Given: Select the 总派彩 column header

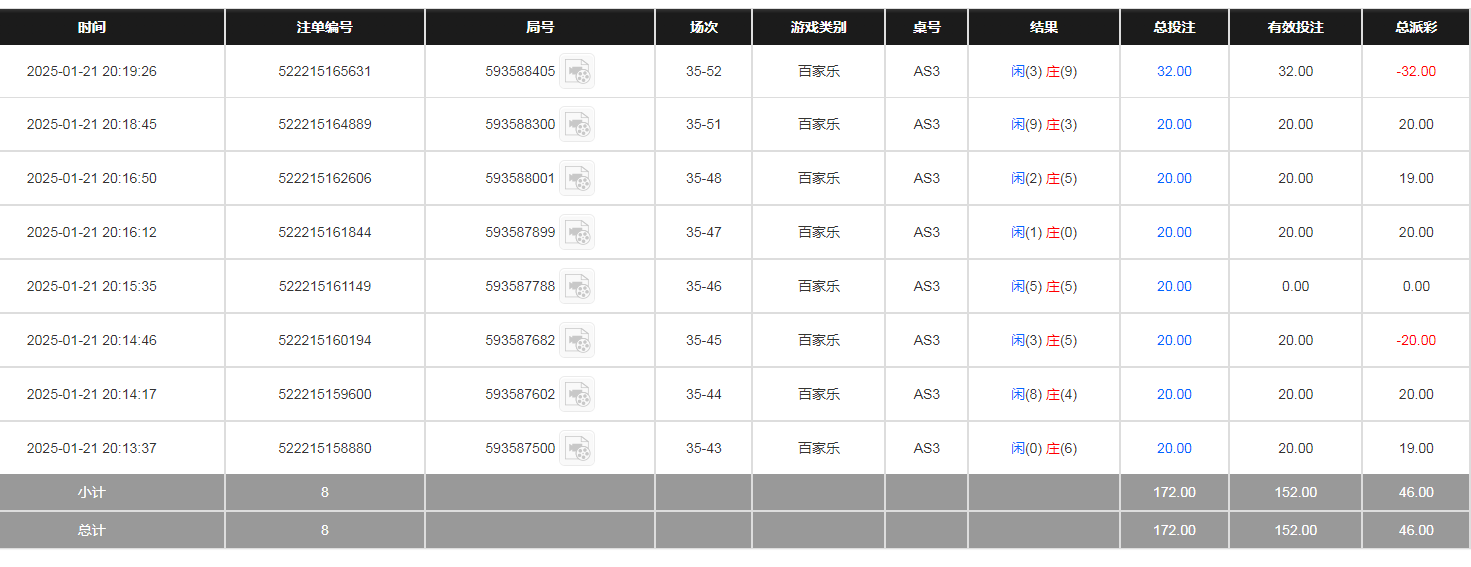Looking at the screenshot, I should pyautogui.click(x=1416, y=27).
